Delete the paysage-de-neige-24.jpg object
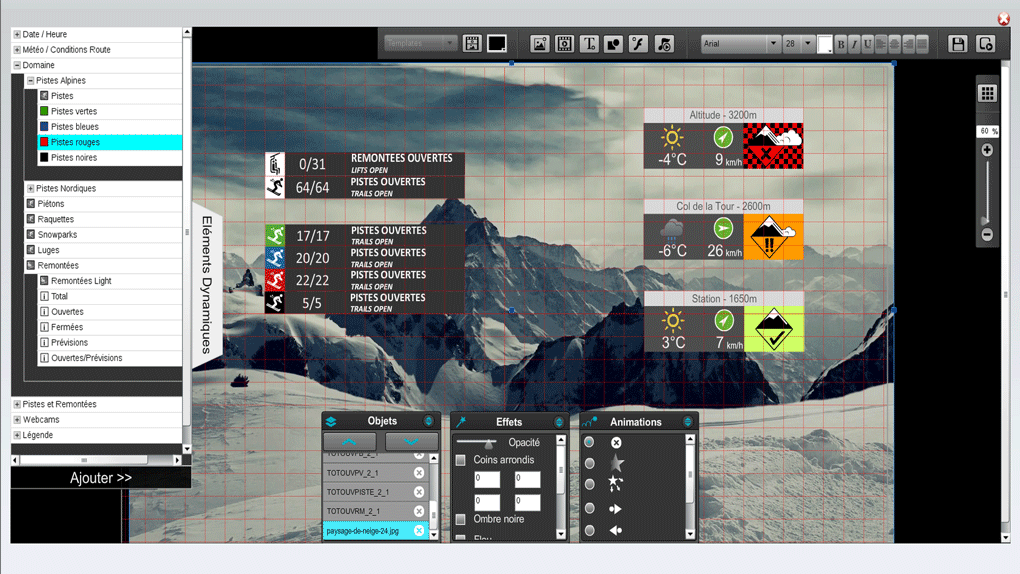The image size is (1020, 574). [419, 531]
